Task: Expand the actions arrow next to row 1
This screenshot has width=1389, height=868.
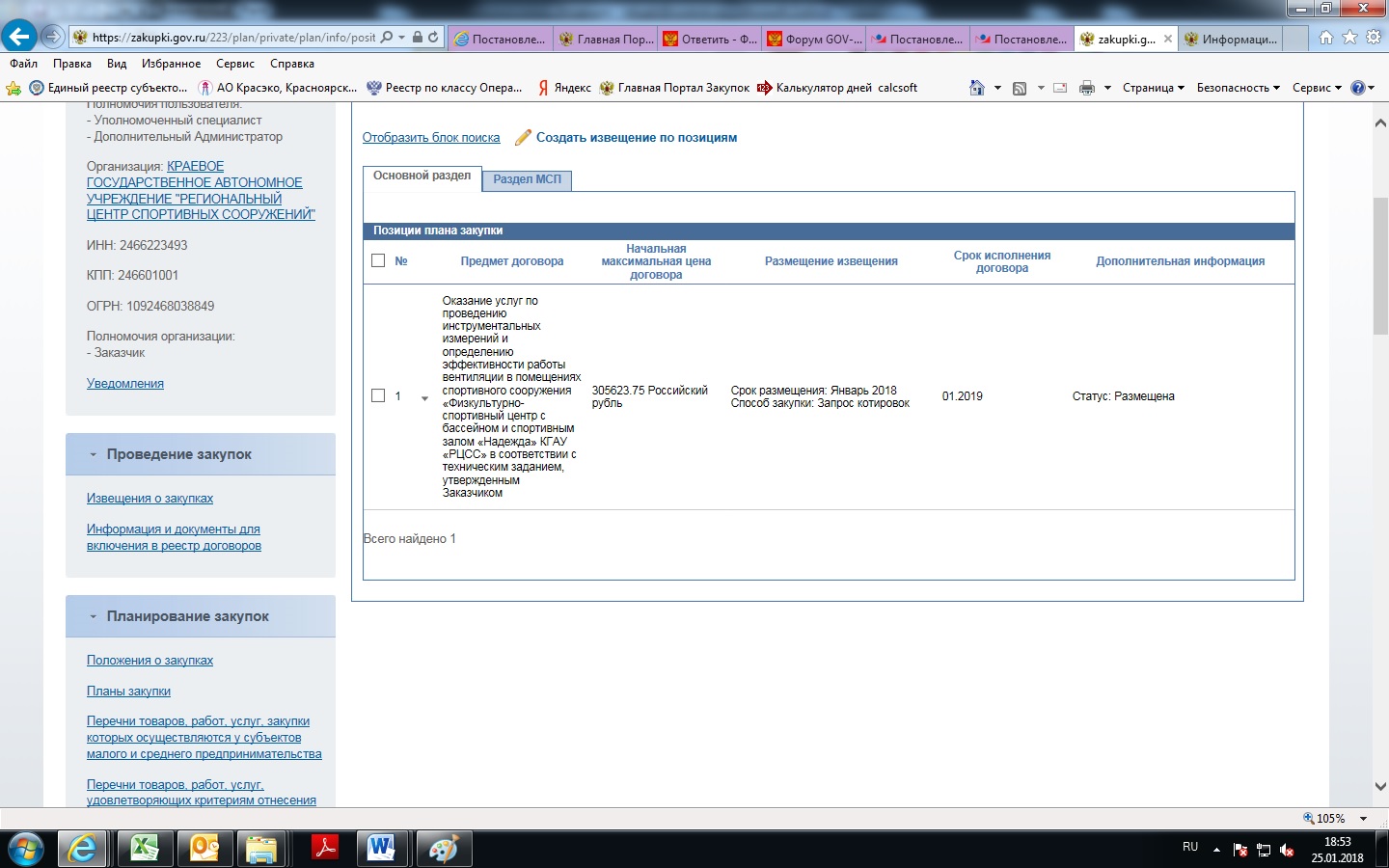Action: click(x=424, y=398)
